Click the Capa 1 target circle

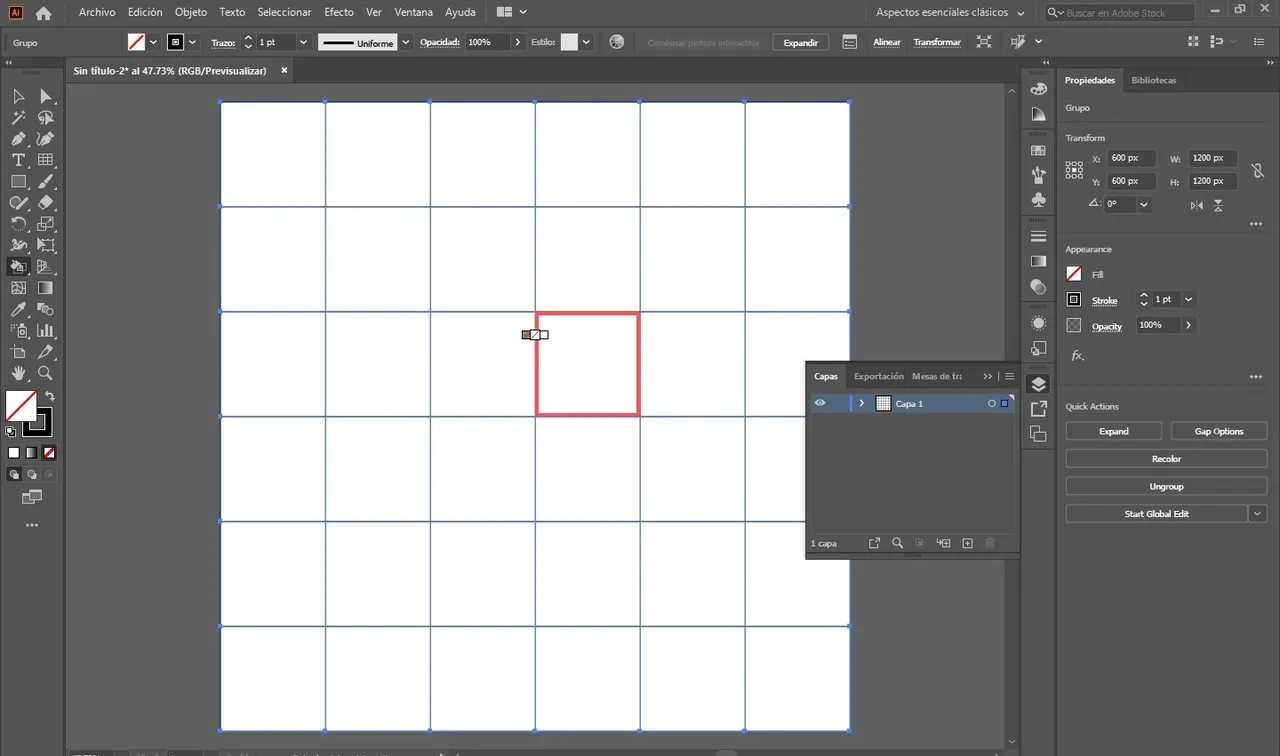[992, 403]
